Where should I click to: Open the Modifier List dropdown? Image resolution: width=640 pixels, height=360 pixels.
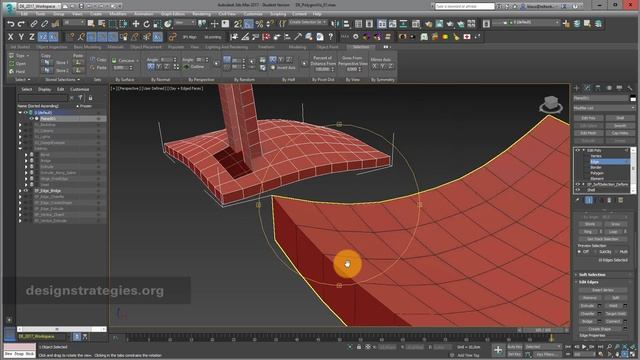(x=604, y=108)
